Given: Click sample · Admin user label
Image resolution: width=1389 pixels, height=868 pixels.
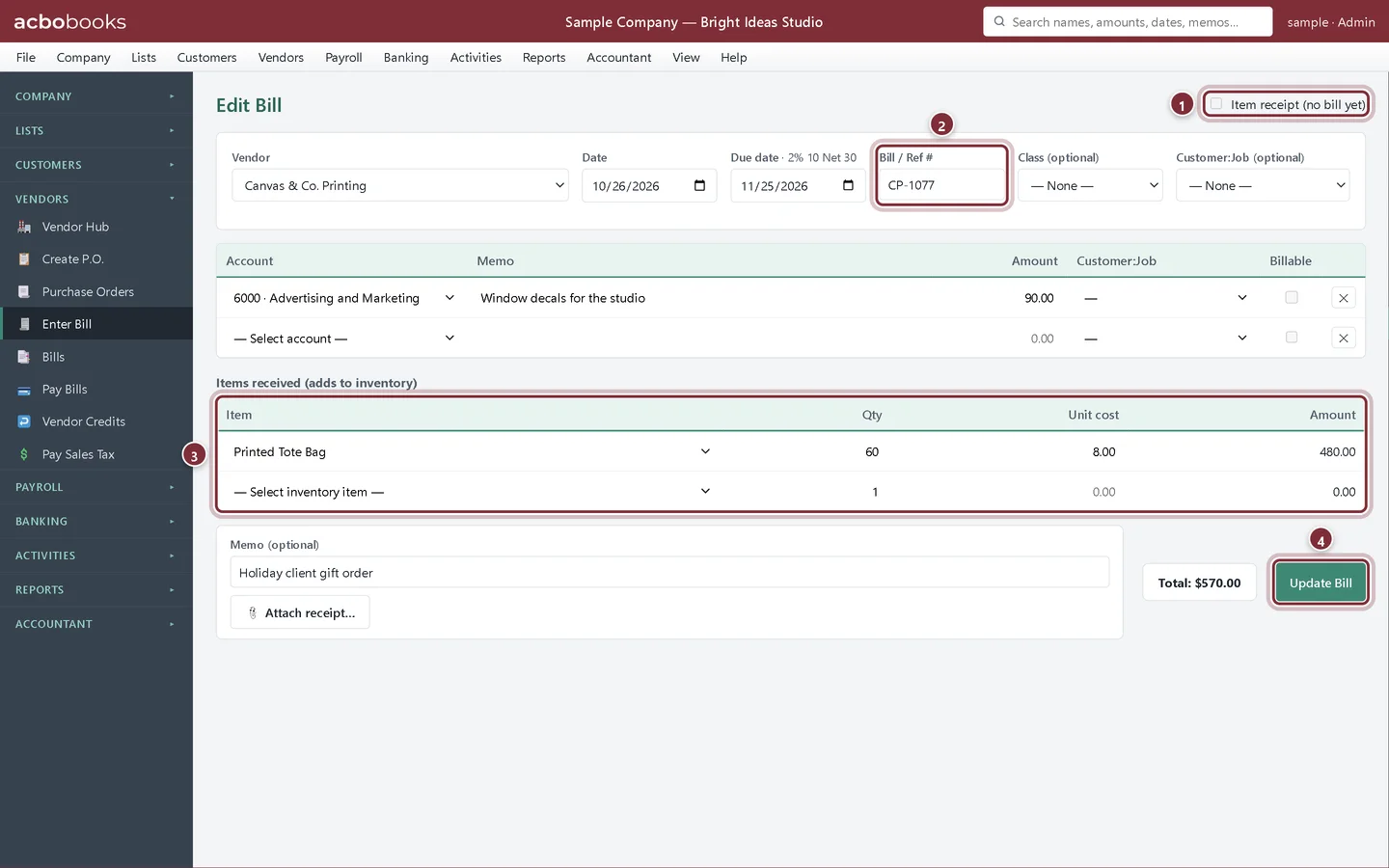Looking at the screenshot, I should click(1331, 21).
